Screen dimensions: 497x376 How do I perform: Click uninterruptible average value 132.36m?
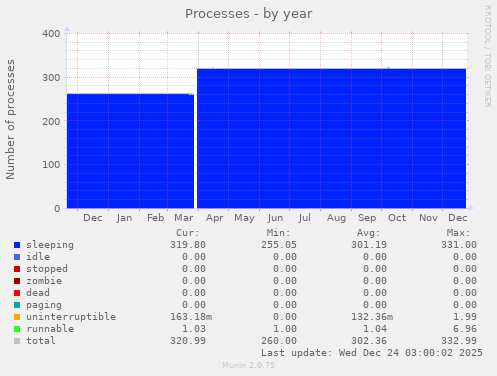(372, 317)
